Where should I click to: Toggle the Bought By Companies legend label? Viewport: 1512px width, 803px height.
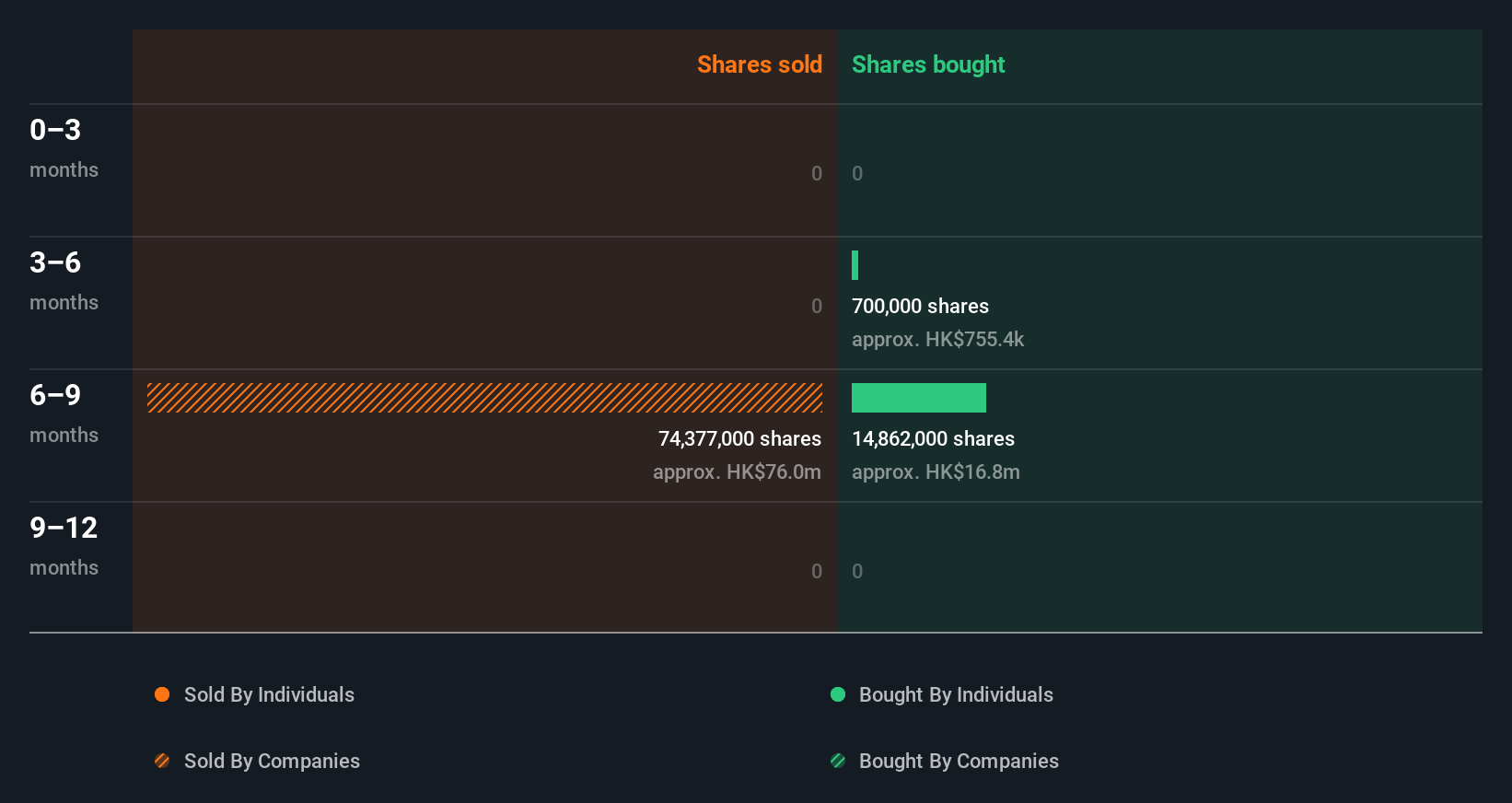[959, 761]
